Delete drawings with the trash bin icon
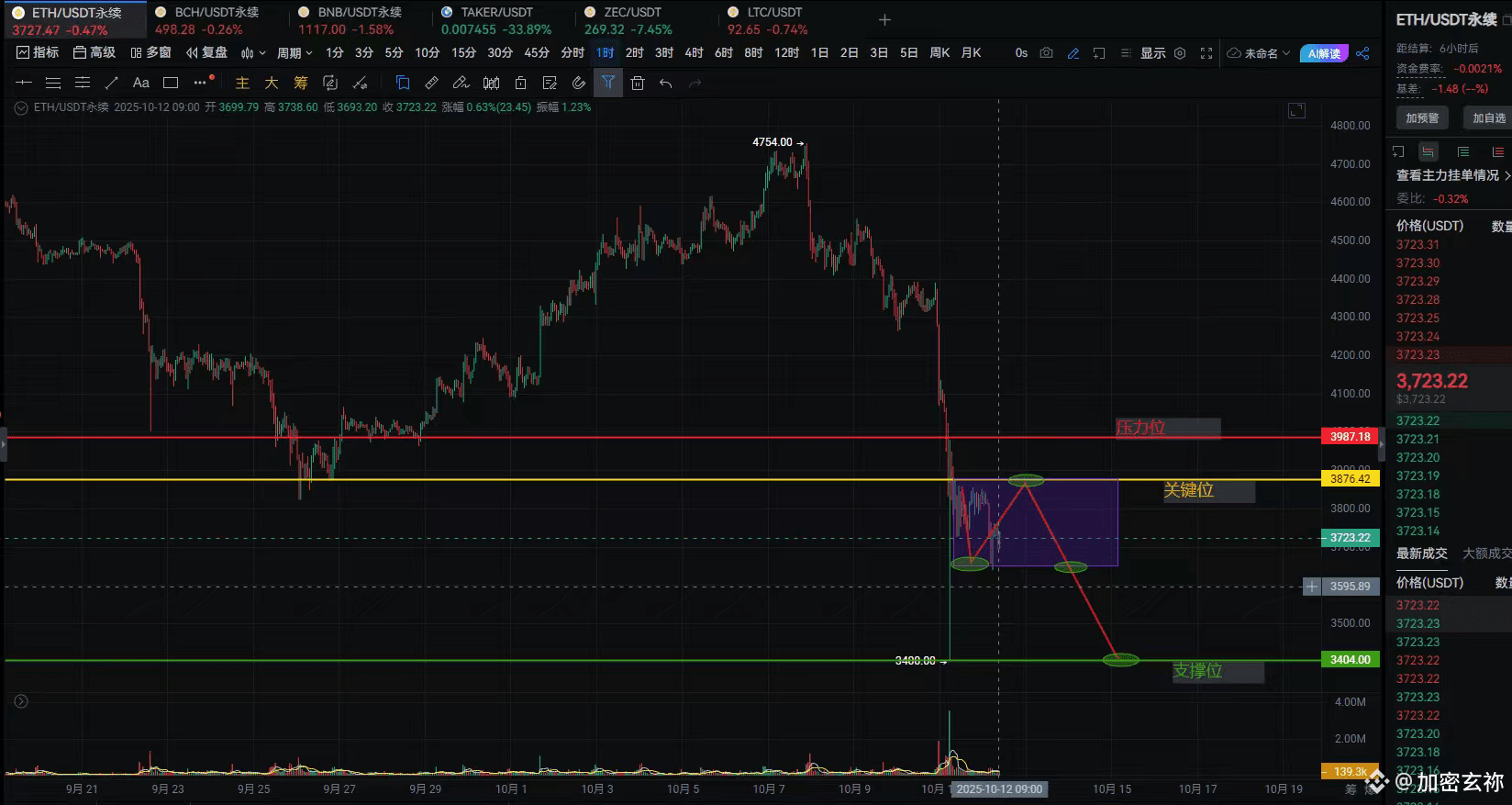This screenshot has height=805, width=1512. (638, 83)
